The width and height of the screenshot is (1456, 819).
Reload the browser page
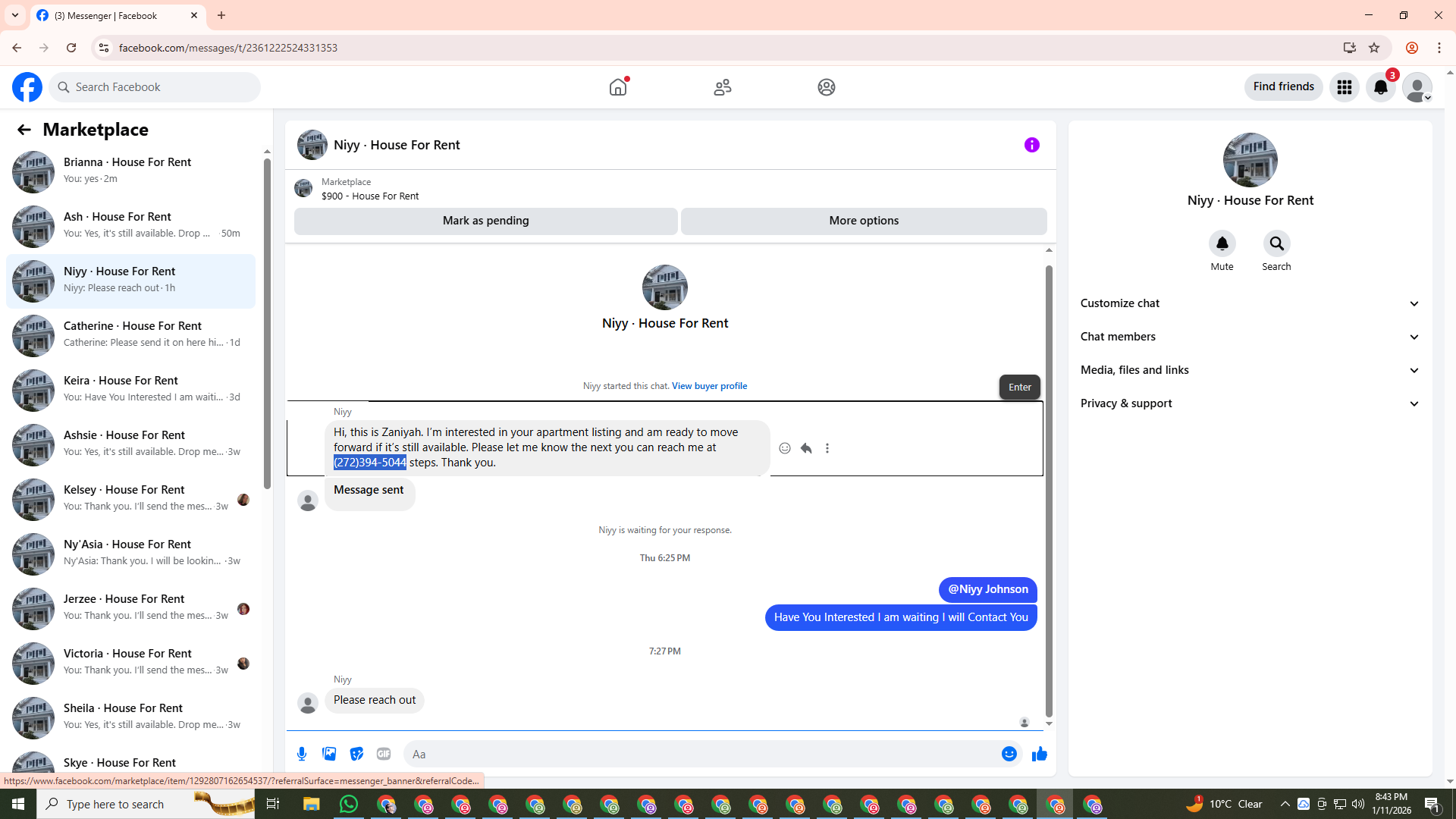pyautogui.click(x=71, y=48)
